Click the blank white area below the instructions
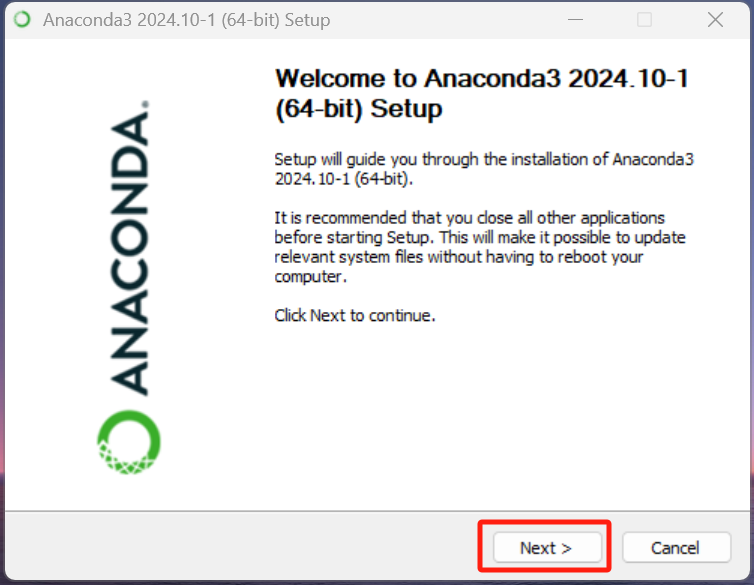The width and height of the screenshot is (754, 585). [481, 413]
